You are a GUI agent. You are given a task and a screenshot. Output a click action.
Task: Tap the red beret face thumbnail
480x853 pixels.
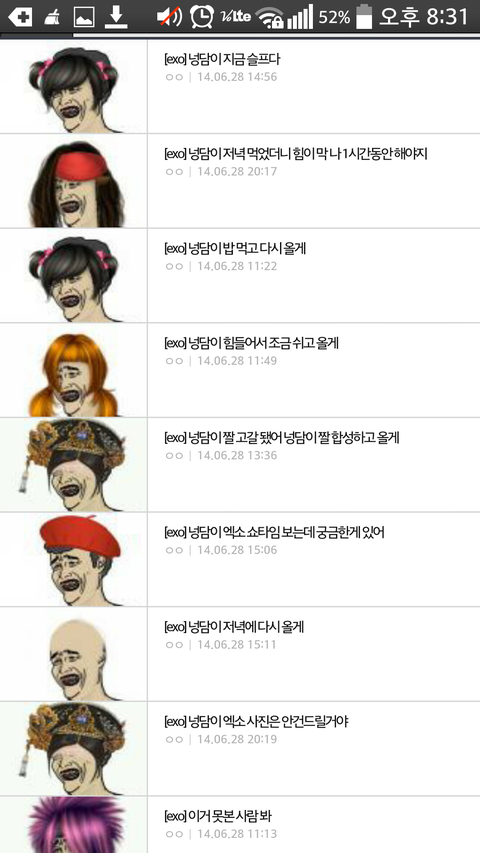[73, 560]
